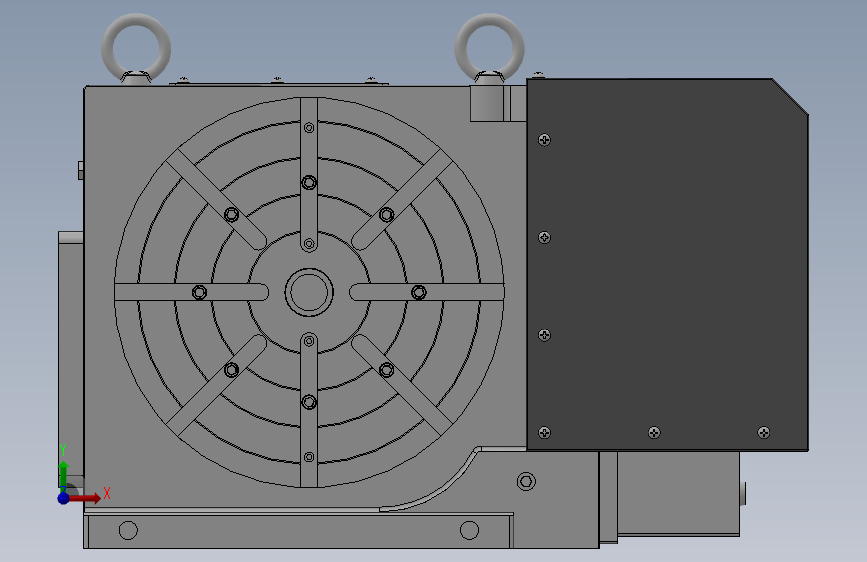Select bottom-left corner screw on motor cover
The height and width of the screenshot is (562, 867).
pos(545,432)
